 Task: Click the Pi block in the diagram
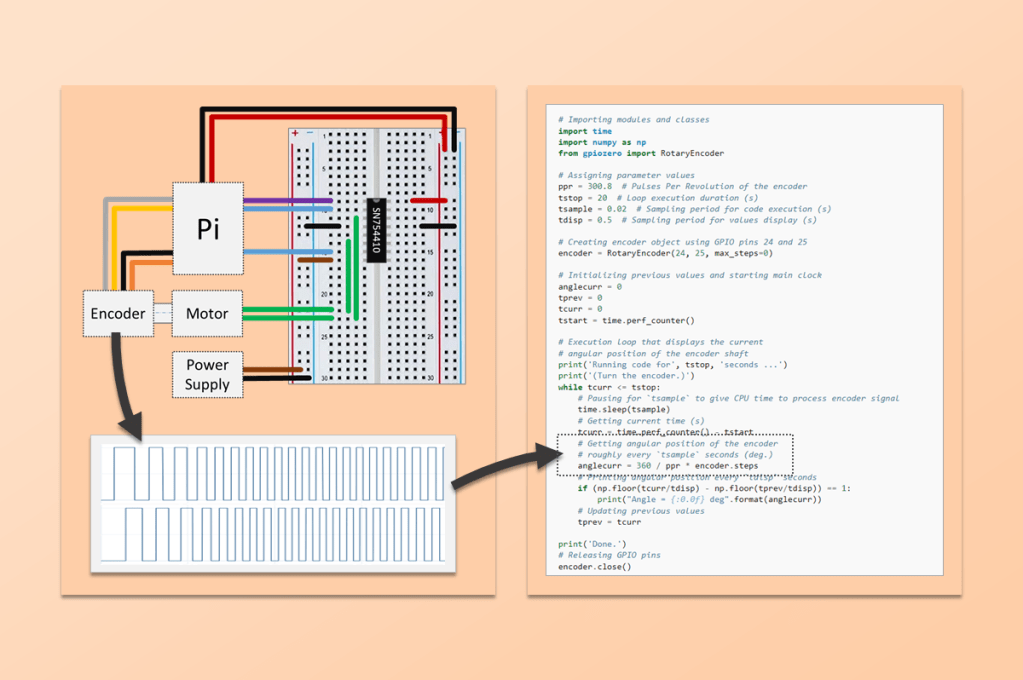click(x=208, y=229)
